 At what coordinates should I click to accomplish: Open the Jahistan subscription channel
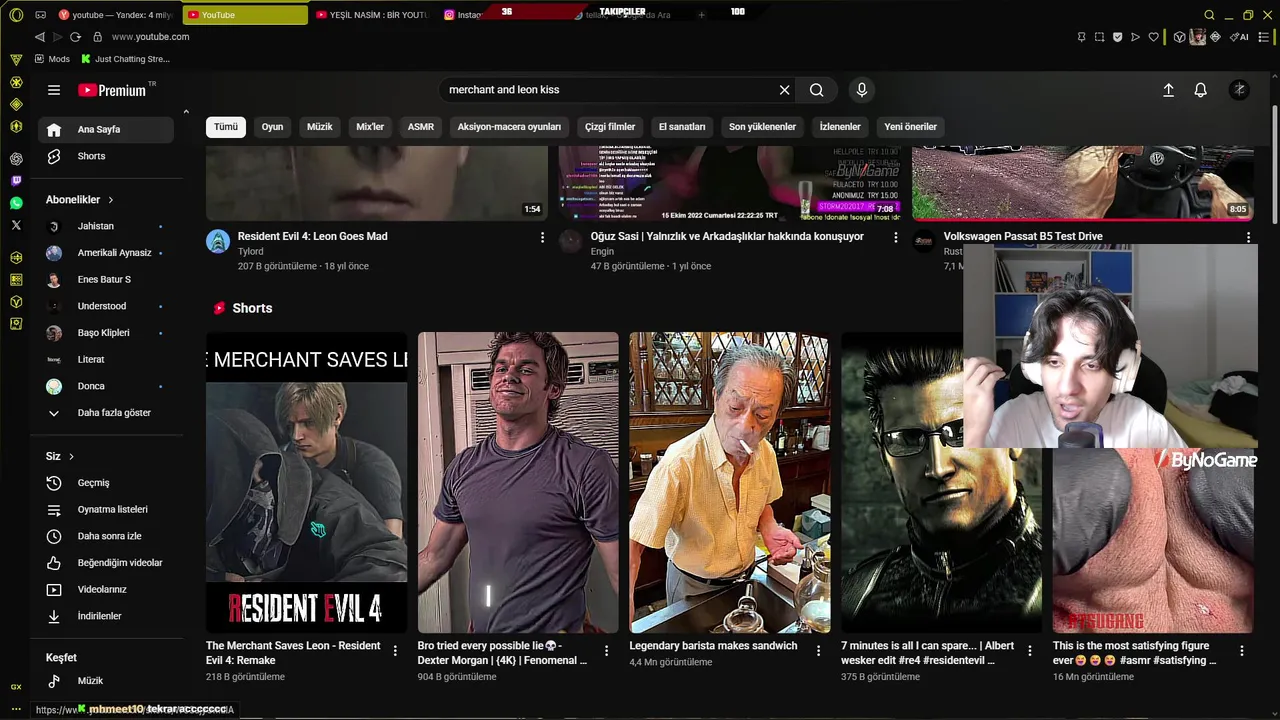pos(106,226)
